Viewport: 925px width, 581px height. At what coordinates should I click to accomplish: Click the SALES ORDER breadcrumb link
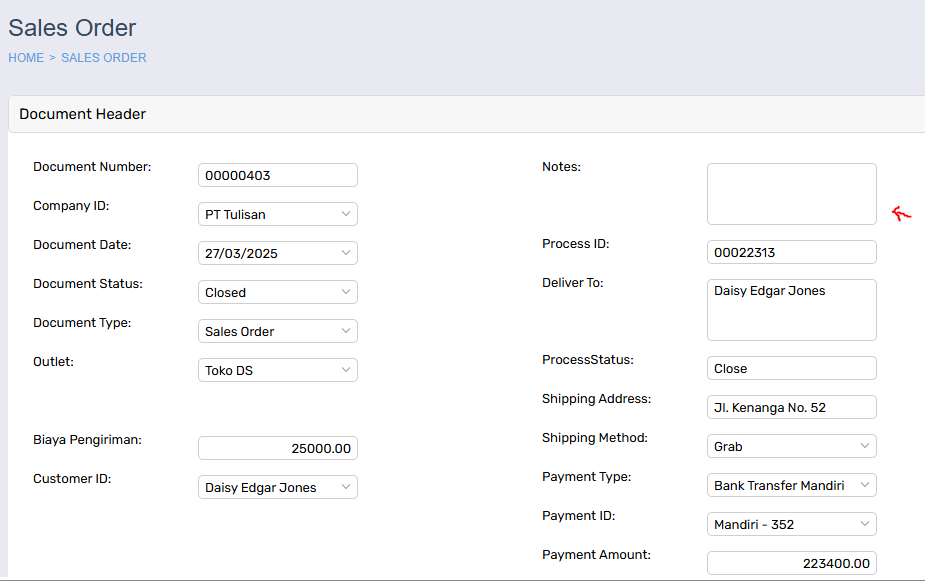[x=104, y=58]
